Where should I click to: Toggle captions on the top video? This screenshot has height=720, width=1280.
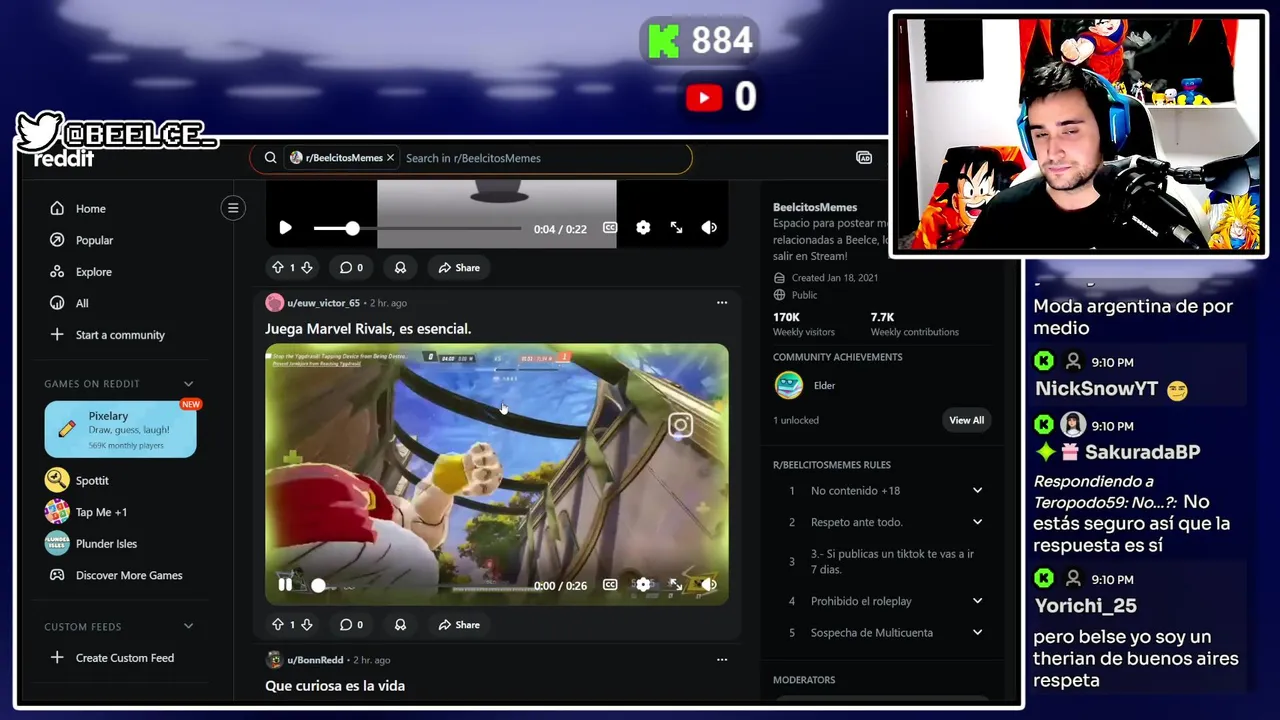(610, 228)
